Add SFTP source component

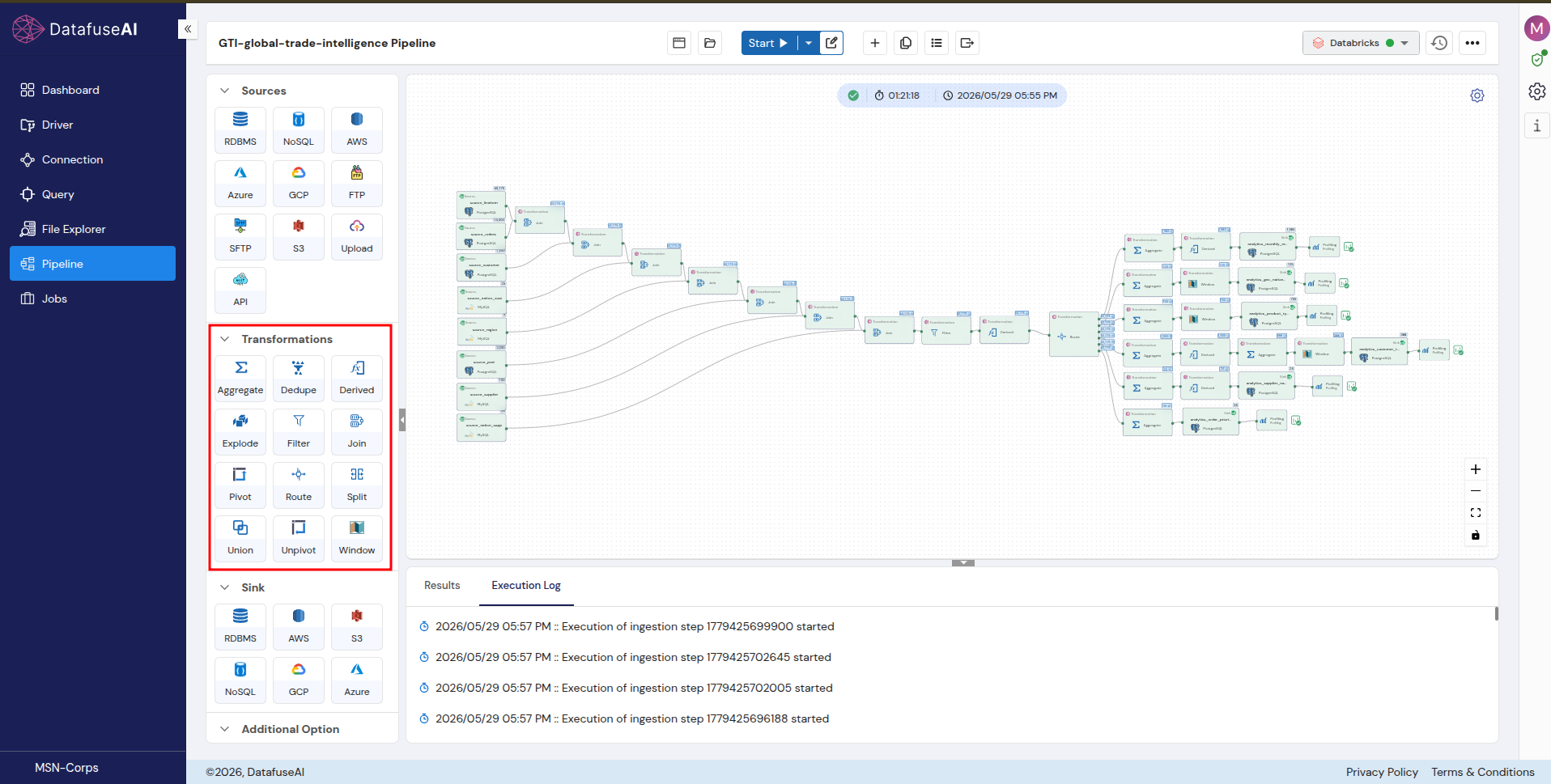click(240, 236)
